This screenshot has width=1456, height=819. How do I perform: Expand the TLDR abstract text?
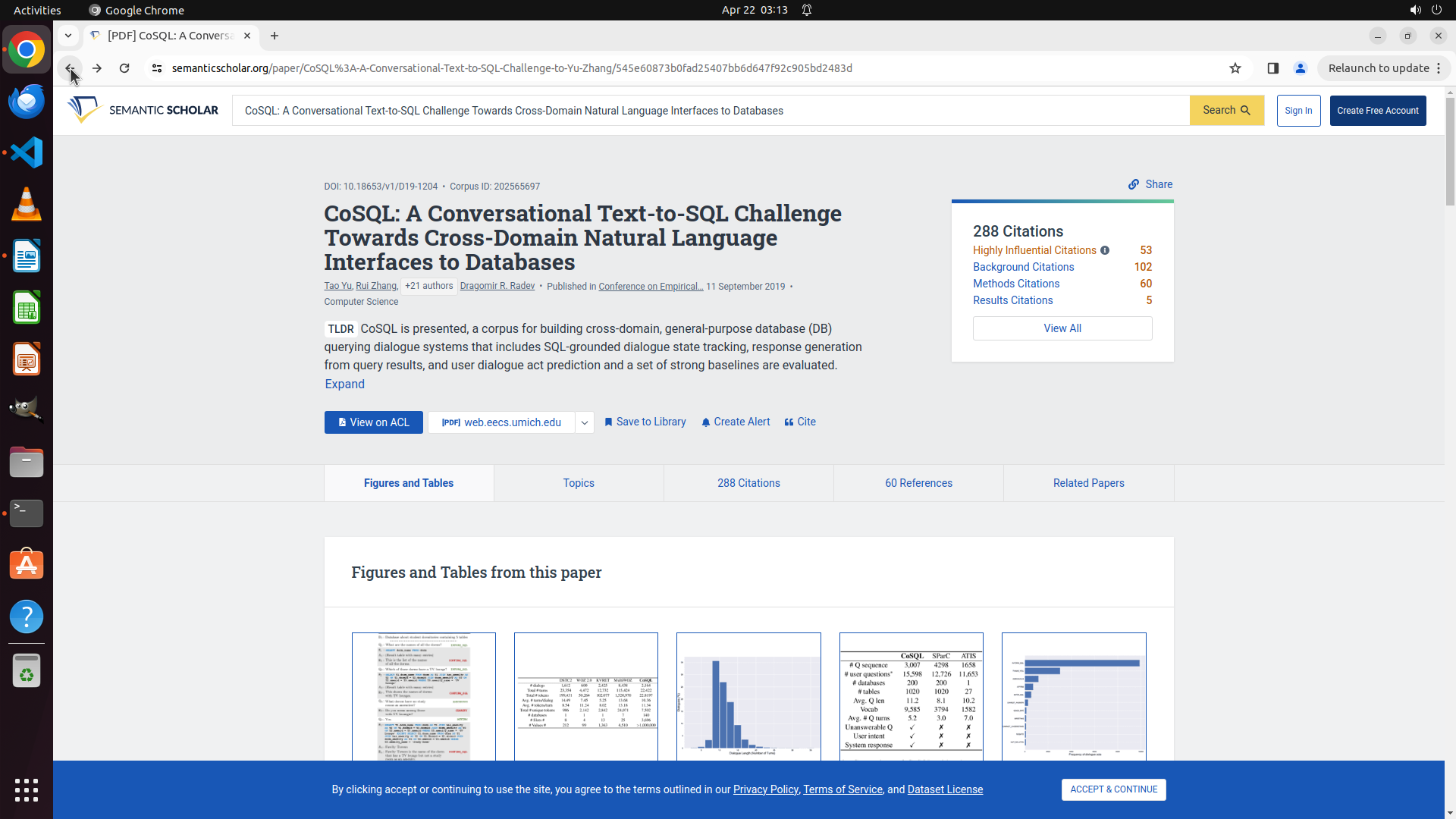(x=344, y=384)
